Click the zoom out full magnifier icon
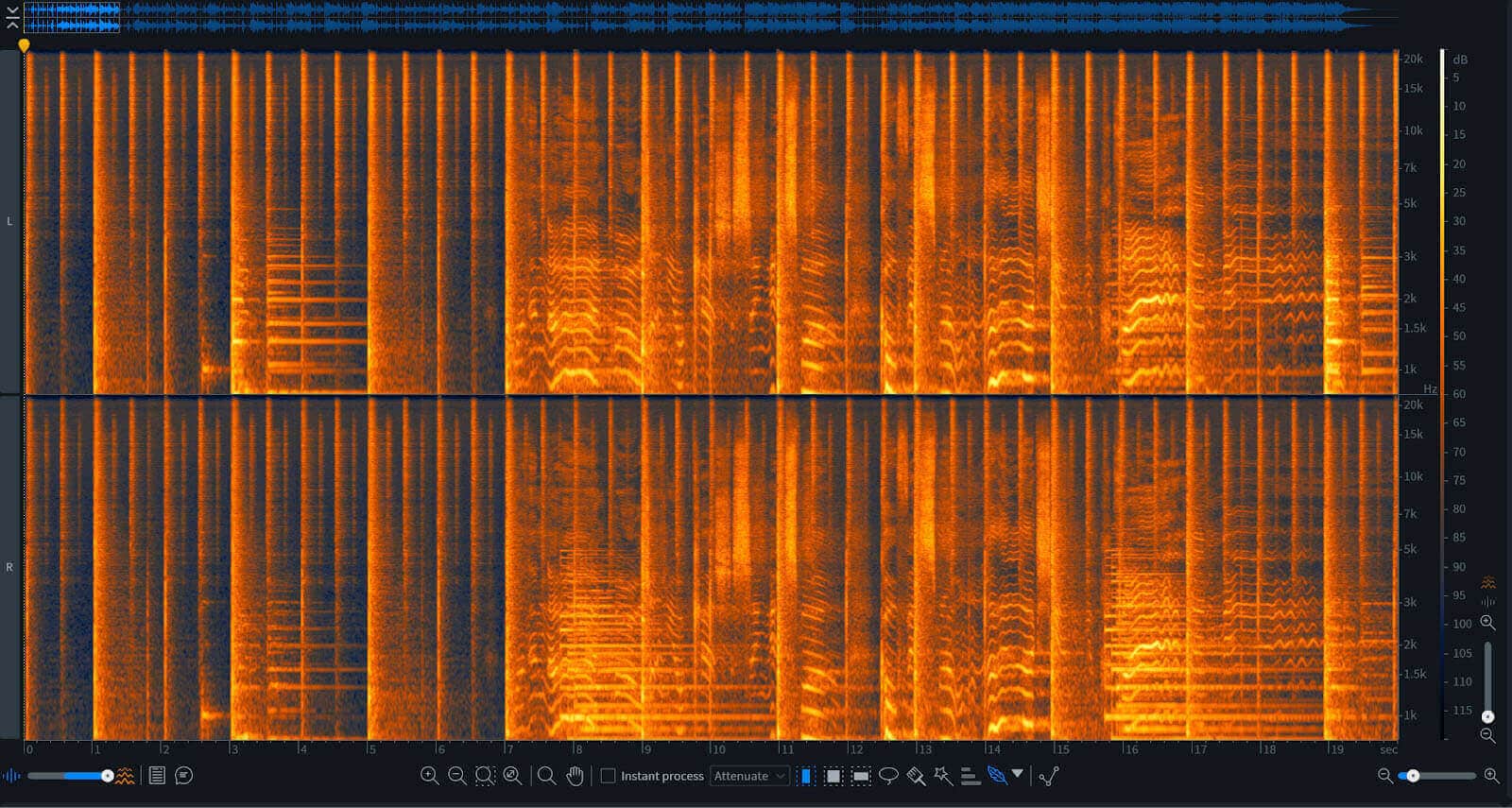The image size is (1512, 808). 512,776
